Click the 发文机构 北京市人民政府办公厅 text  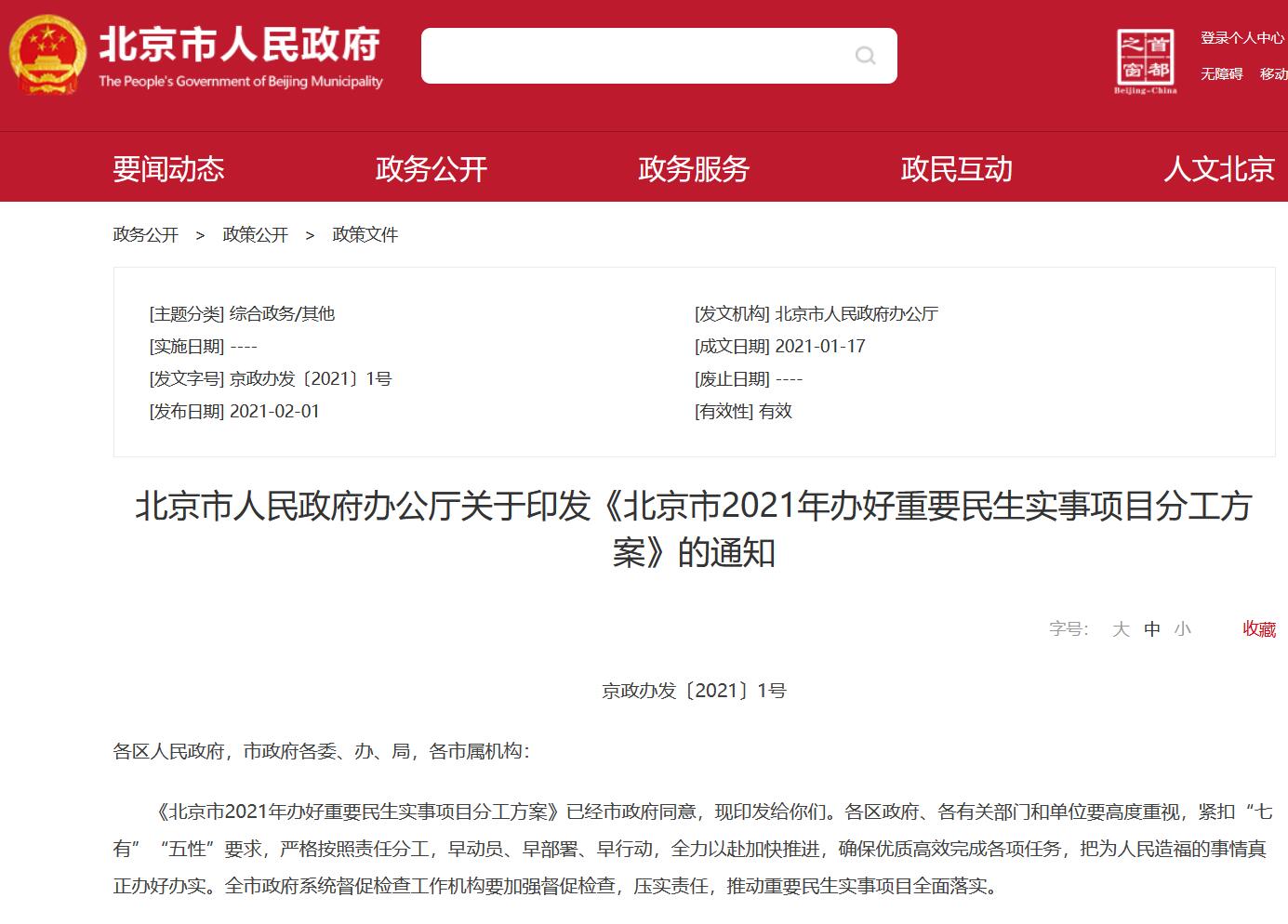pos(817,314)
